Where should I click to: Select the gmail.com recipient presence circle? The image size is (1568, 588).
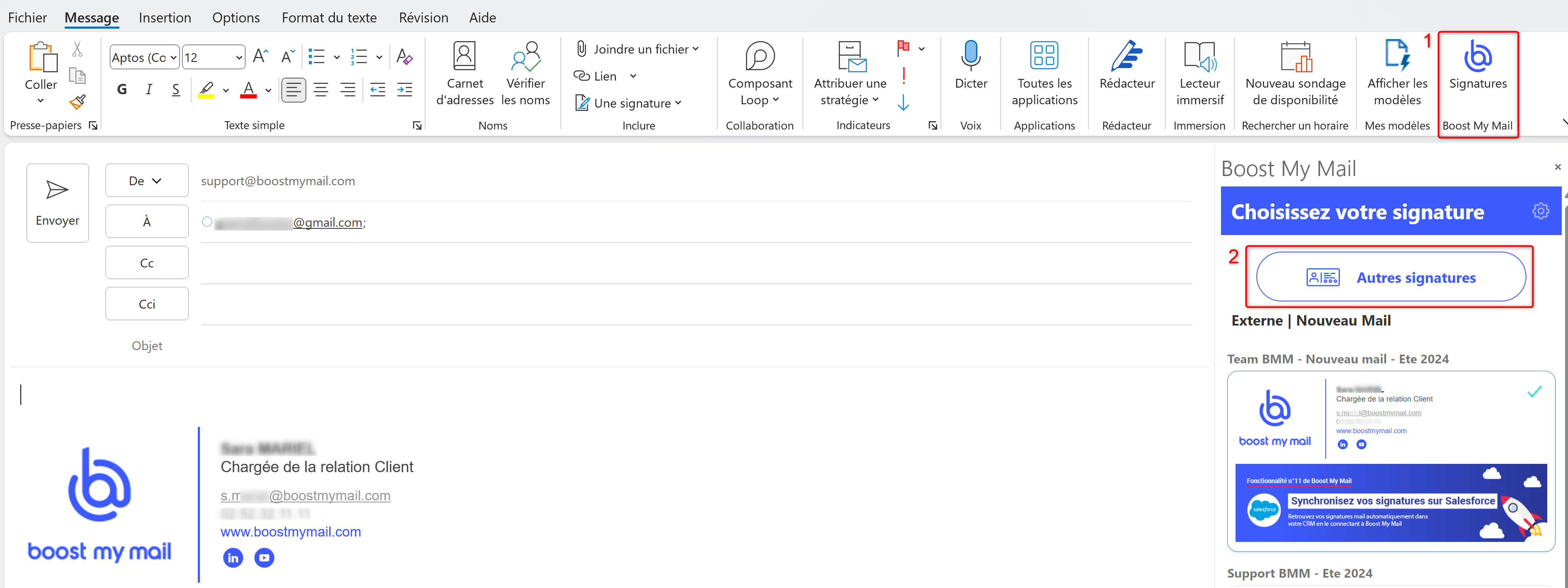[x=207, y=222]
